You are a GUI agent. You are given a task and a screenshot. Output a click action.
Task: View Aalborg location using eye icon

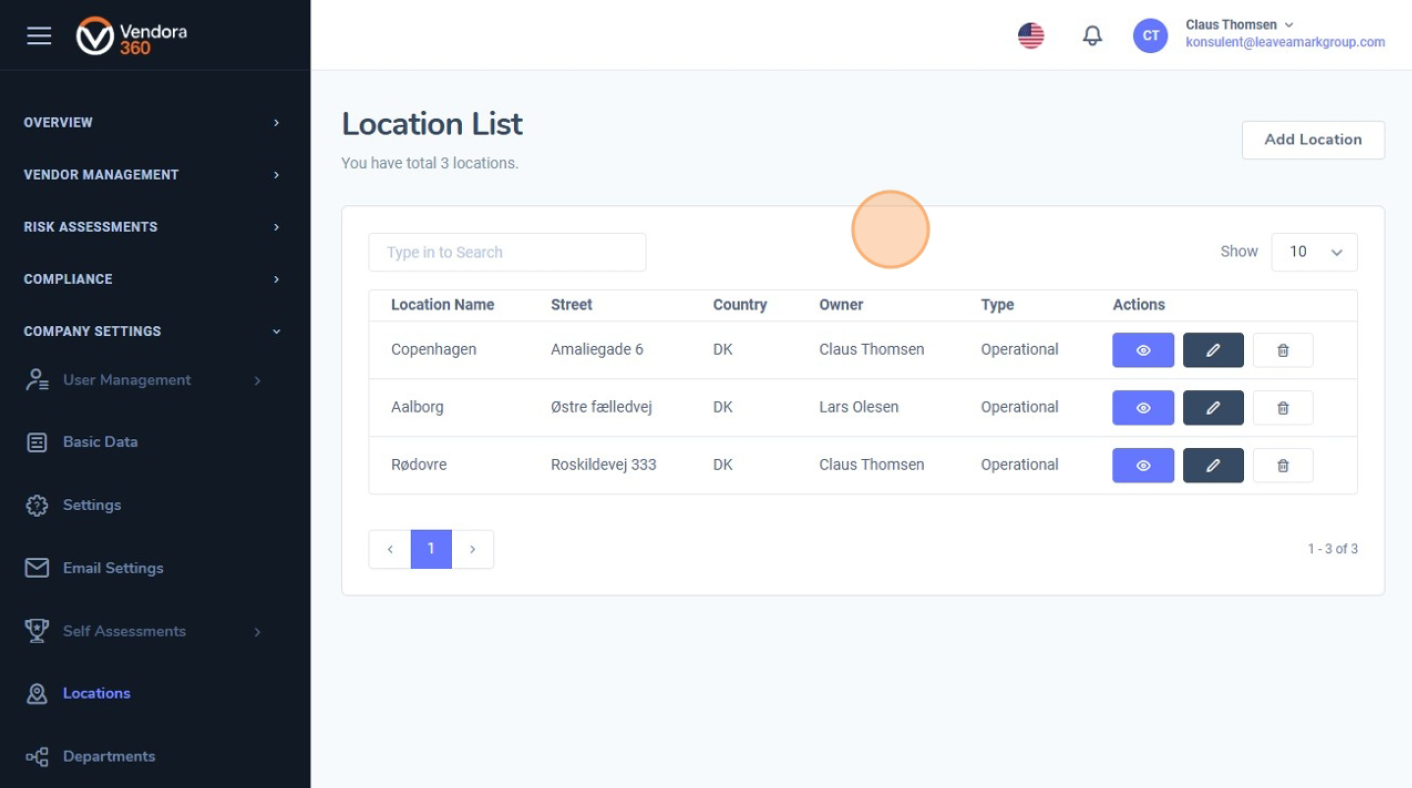point(1143,408)
